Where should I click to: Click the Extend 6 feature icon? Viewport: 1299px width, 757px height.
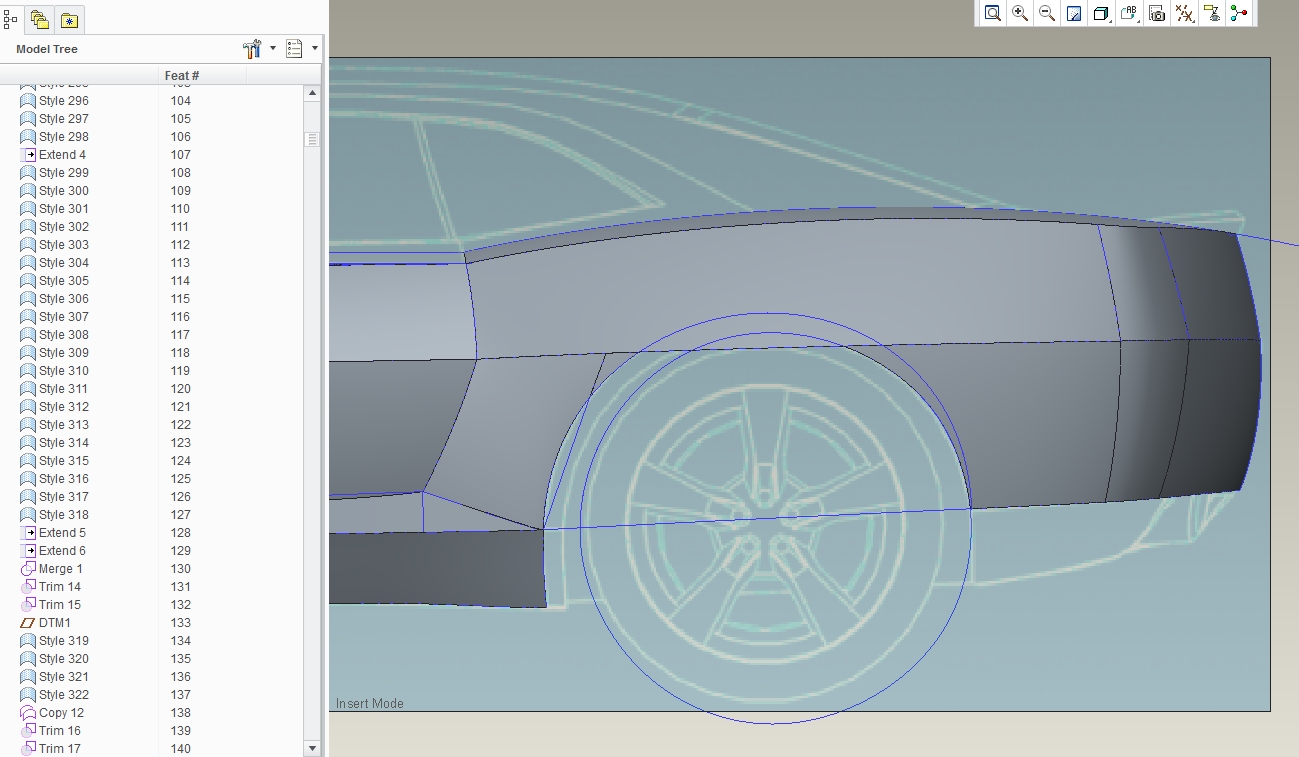point(28,551)
